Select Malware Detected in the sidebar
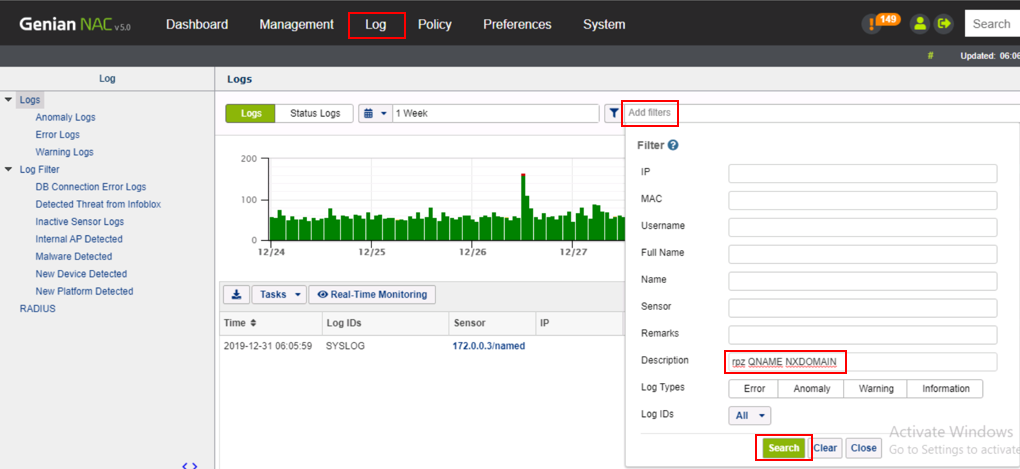The height and width of the screenshot is (469, 1020). pyautogui.click(x=74, y=257)
